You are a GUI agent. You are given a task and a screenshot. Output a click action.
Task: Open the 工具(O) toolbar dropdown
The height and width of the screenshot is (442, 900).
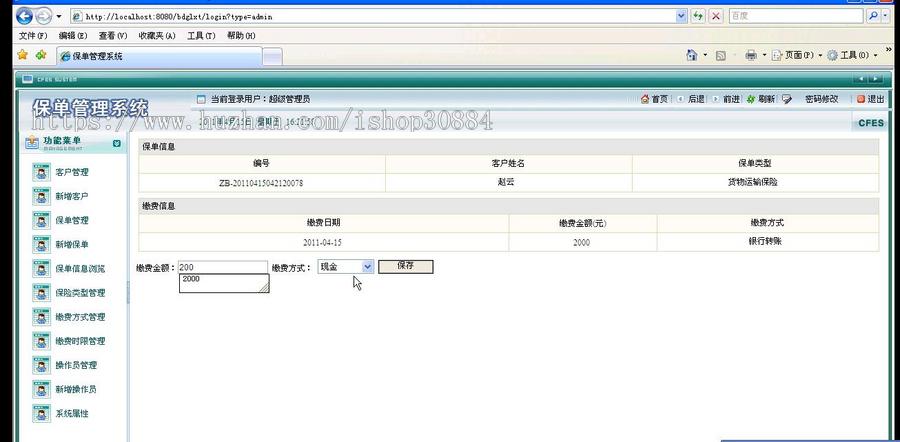[x=852, y=55]
